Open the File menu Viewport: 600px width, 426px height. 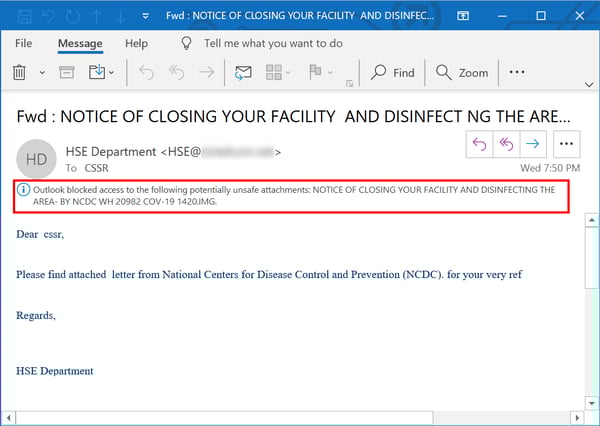coord(24,44)
